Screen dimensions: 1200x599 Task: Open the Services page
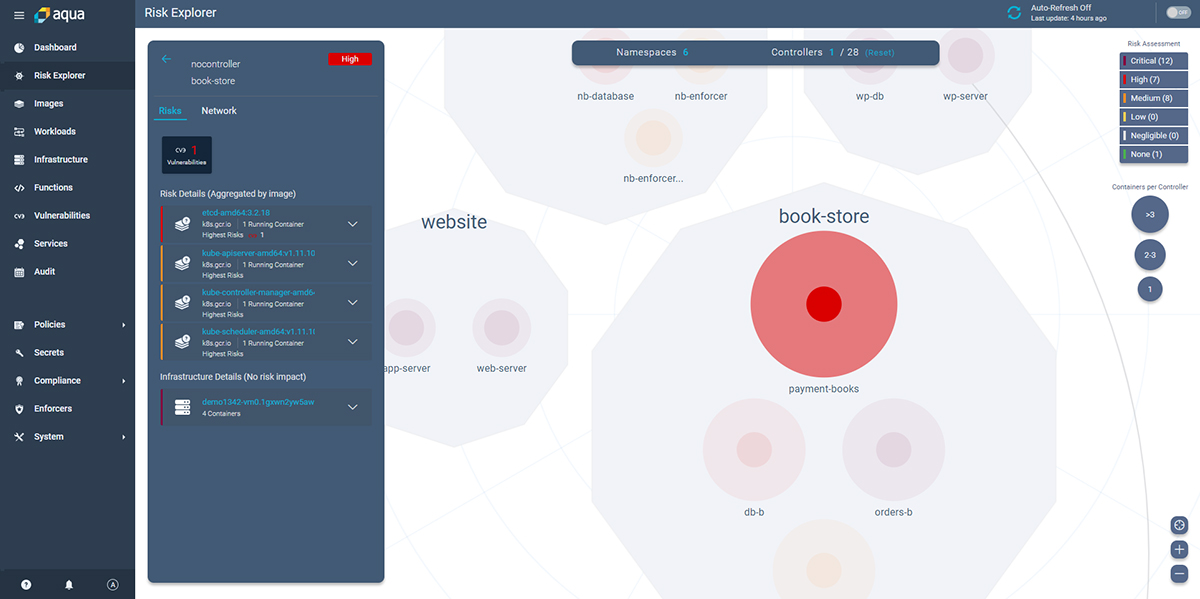click(x=51, y=243)
